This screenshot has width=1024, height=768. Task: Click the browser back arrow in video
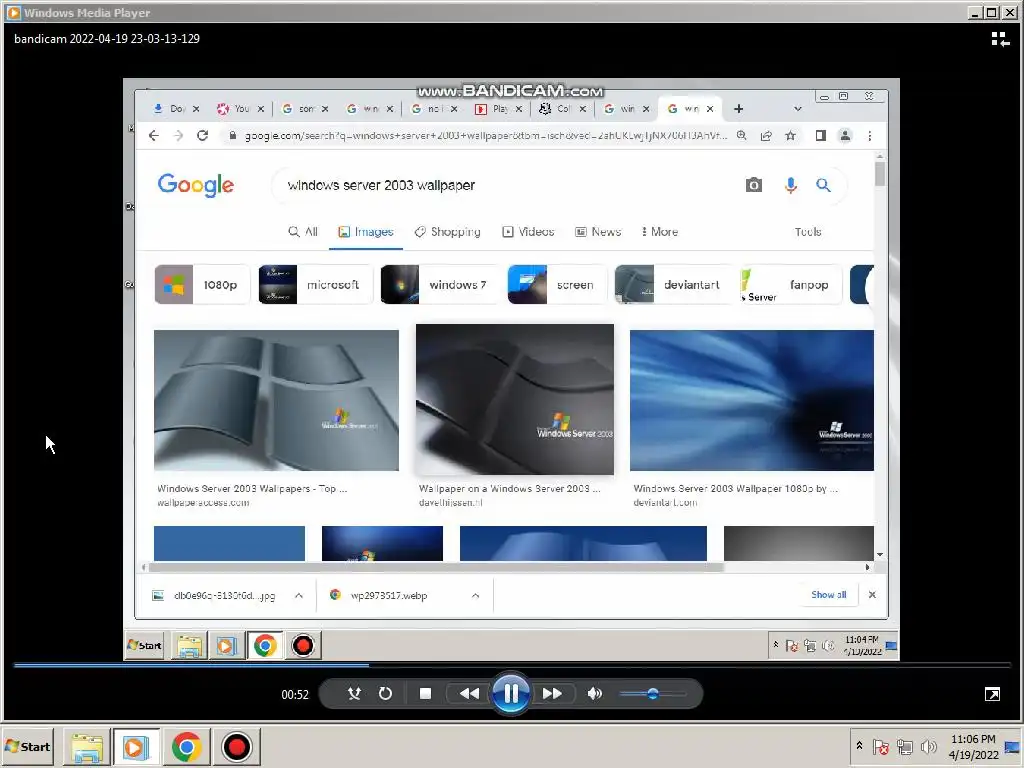(153, 136)
